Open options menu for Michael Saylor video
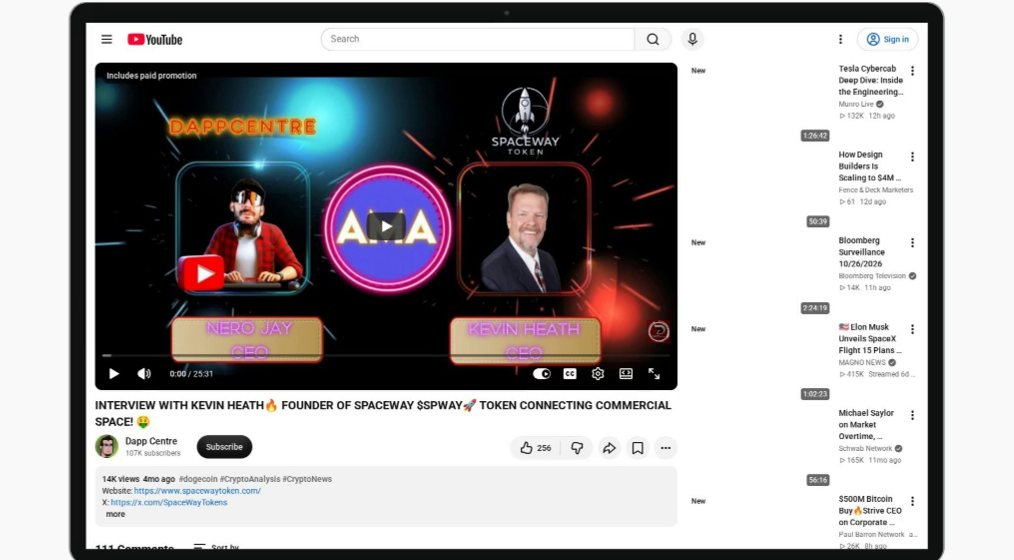 (912, 415)
